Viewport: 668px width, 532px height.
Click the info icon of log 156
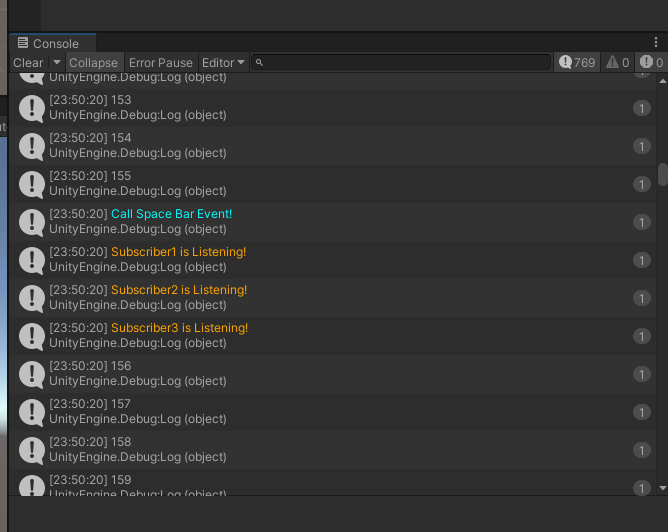click(x=32, y=374)
